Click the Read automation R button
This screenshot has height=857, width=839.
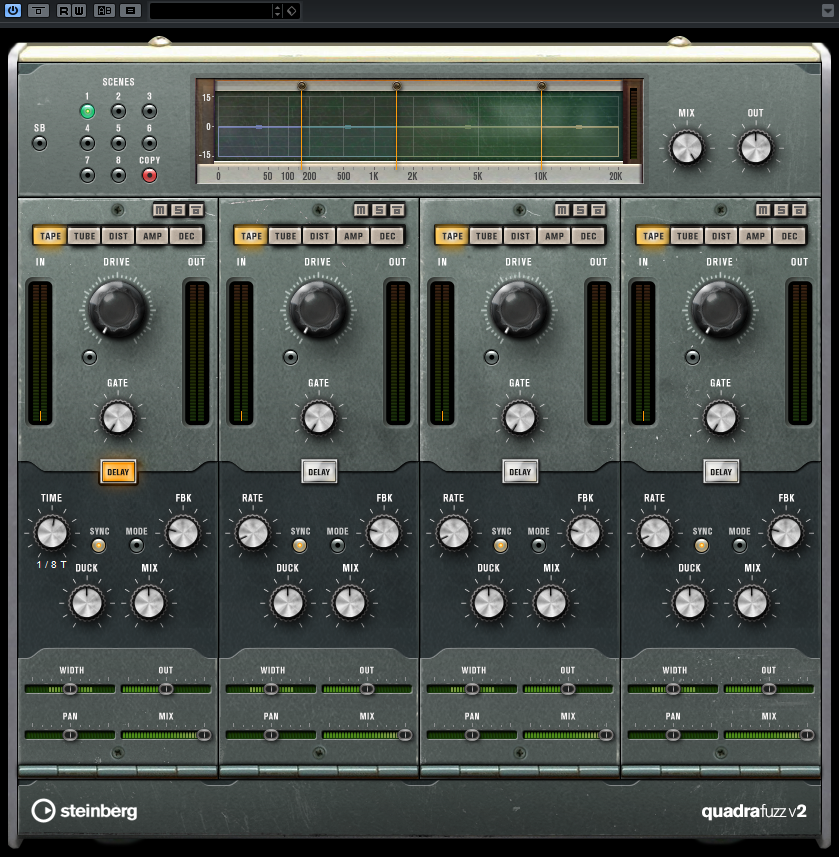(64, 10)
